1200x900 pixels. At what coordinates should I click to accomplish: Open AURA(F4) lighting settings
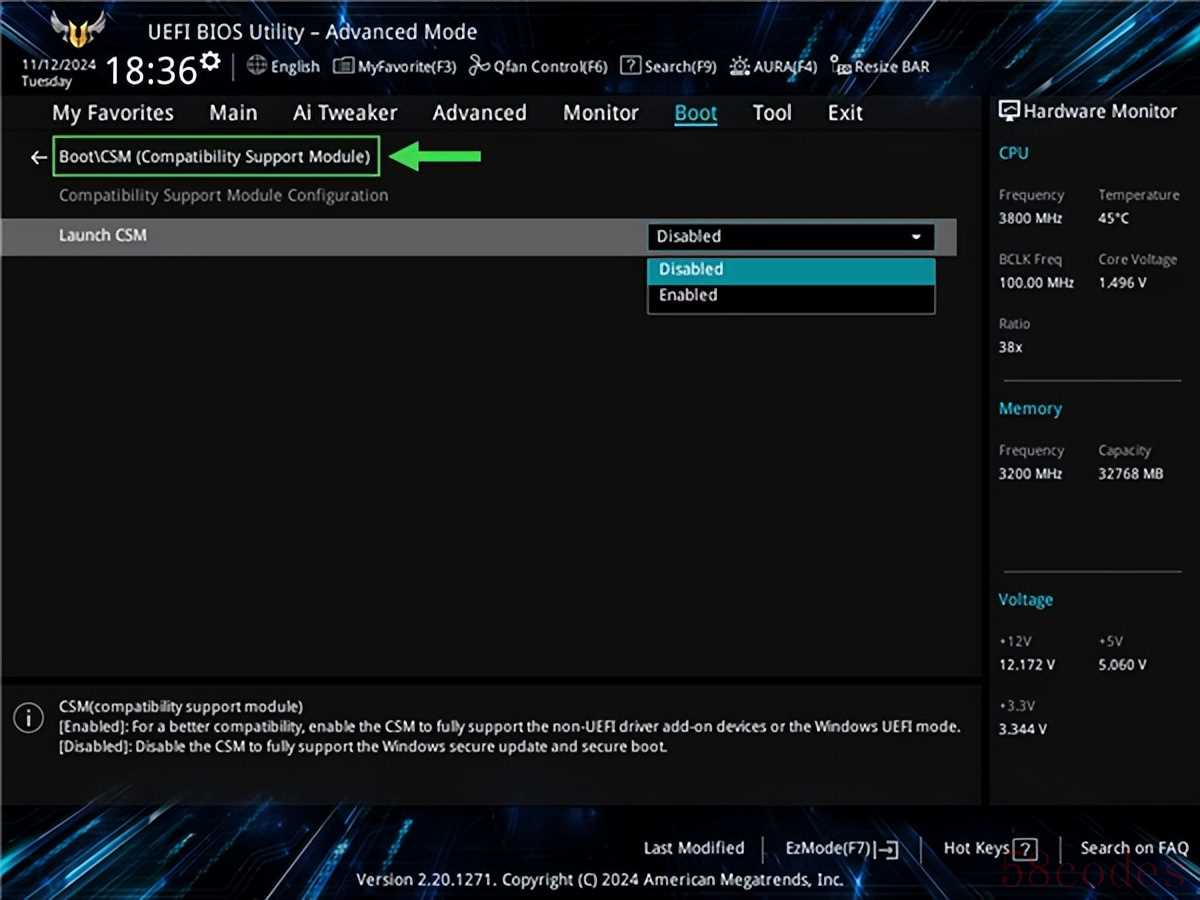coord(773,67)
